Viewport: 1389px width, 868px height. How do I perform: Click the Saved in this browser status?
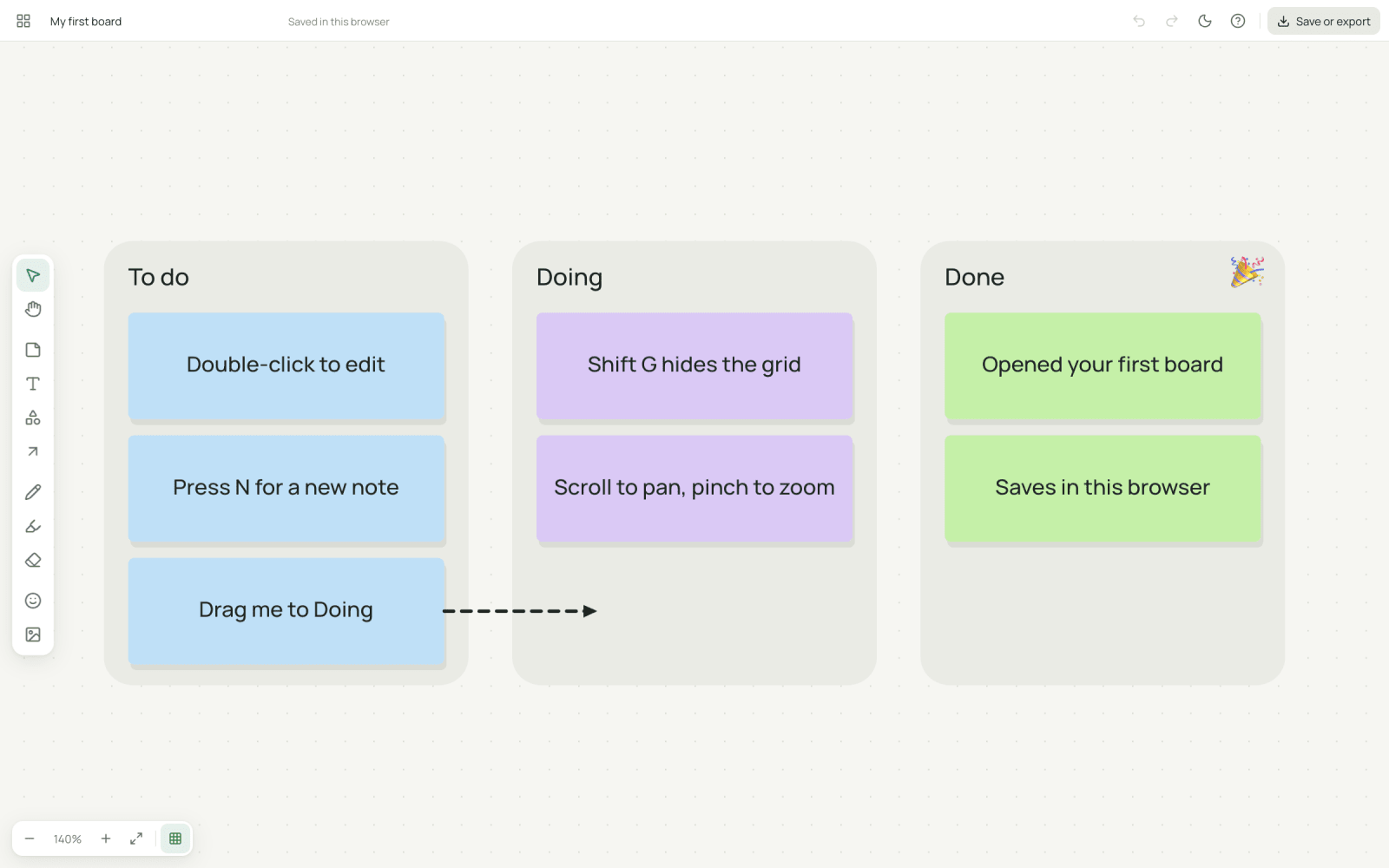[339, 22]
